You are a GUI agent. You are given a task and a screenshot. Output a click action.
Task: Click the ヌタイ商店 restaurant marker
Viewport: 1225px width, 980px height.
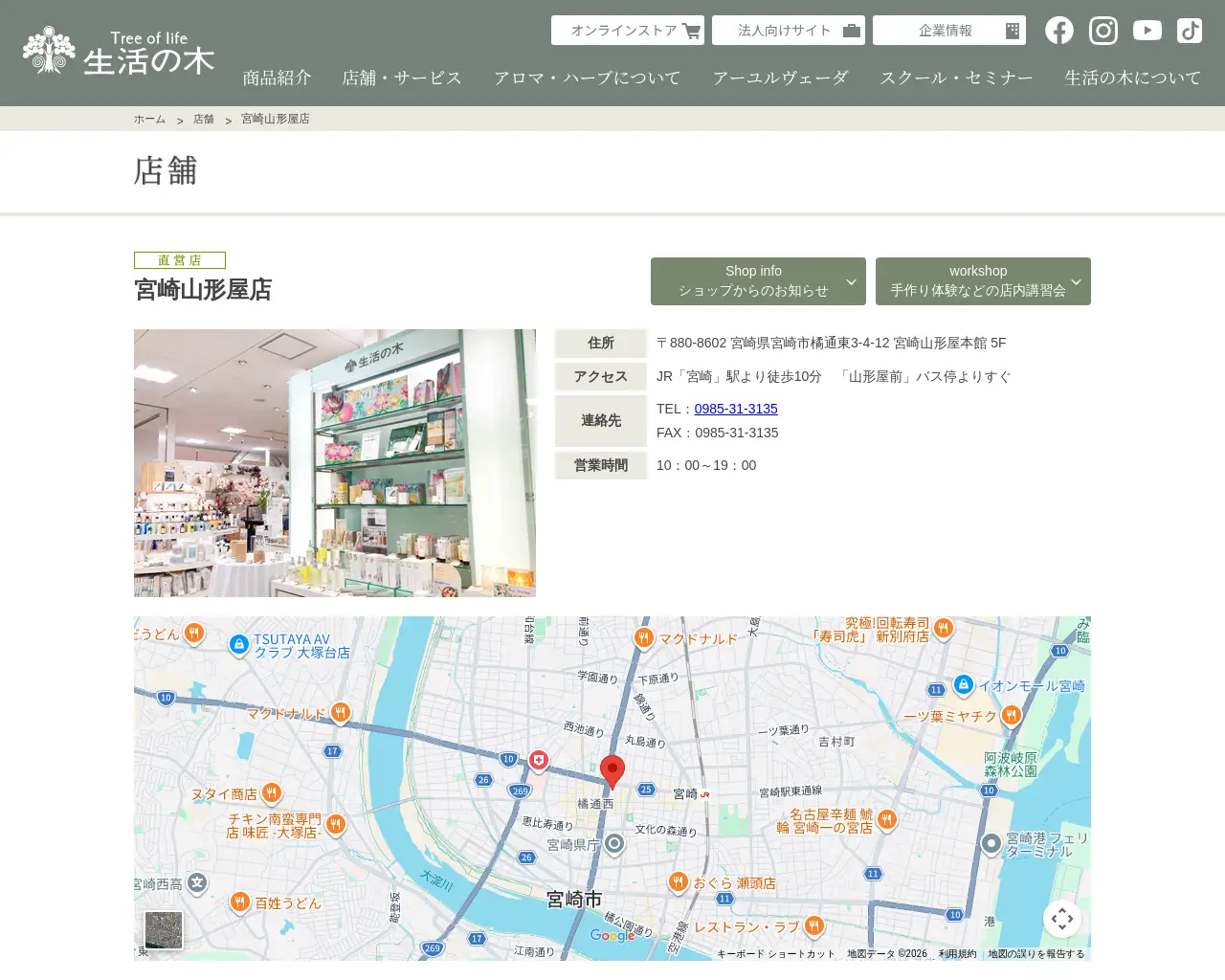point(272,792)
